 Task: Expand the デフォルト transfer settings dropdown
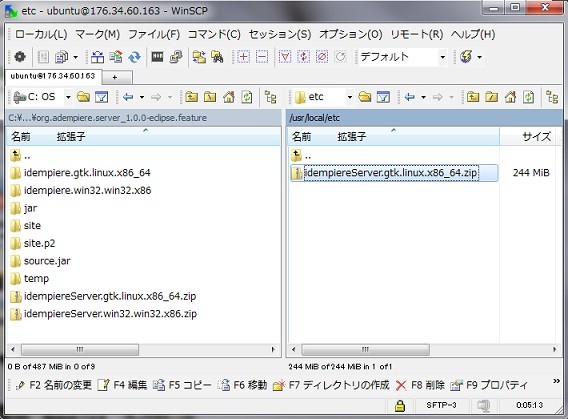point(442,57)
